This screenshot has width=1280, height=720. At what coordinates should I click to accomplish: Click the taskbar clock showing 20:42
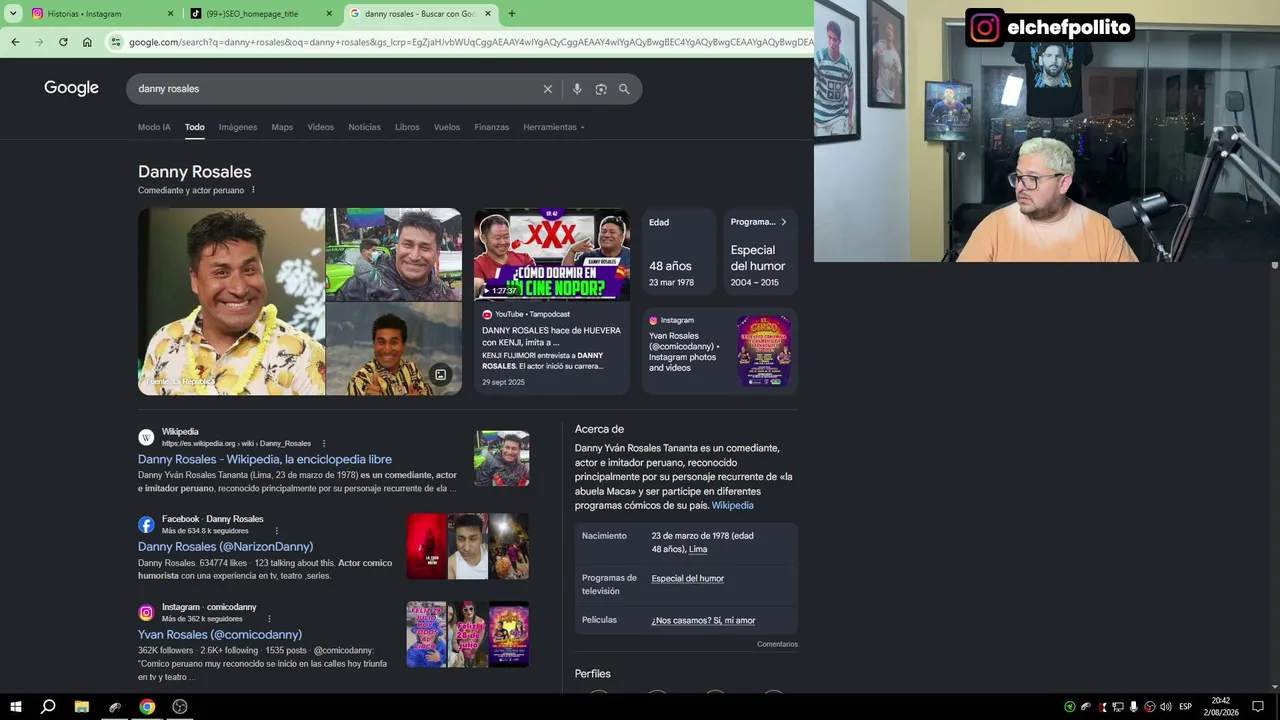tap(1221, 707)
